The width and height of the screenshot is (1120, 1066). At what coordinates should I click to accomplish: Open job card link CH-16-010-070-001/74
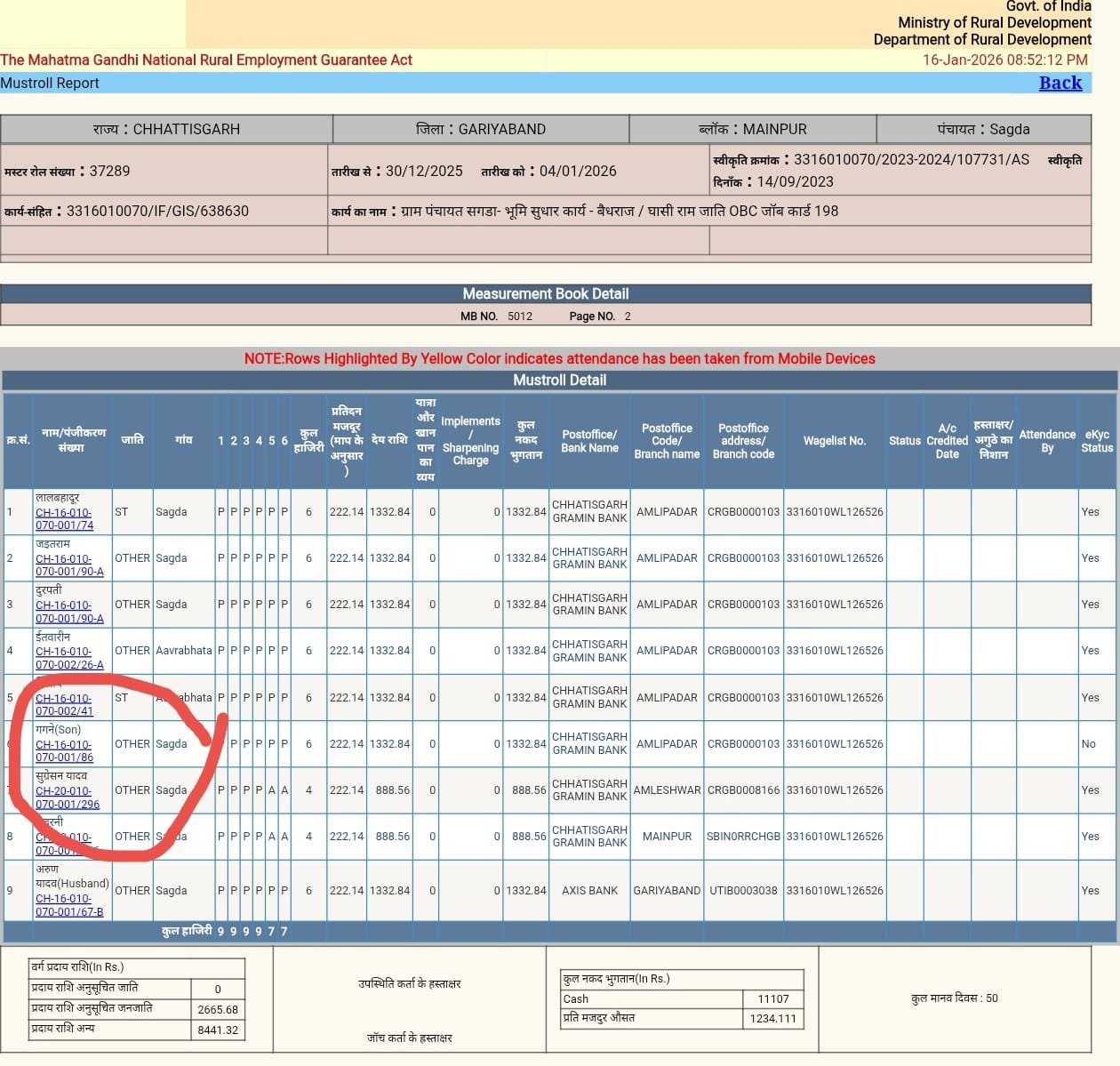coord(64,518)
